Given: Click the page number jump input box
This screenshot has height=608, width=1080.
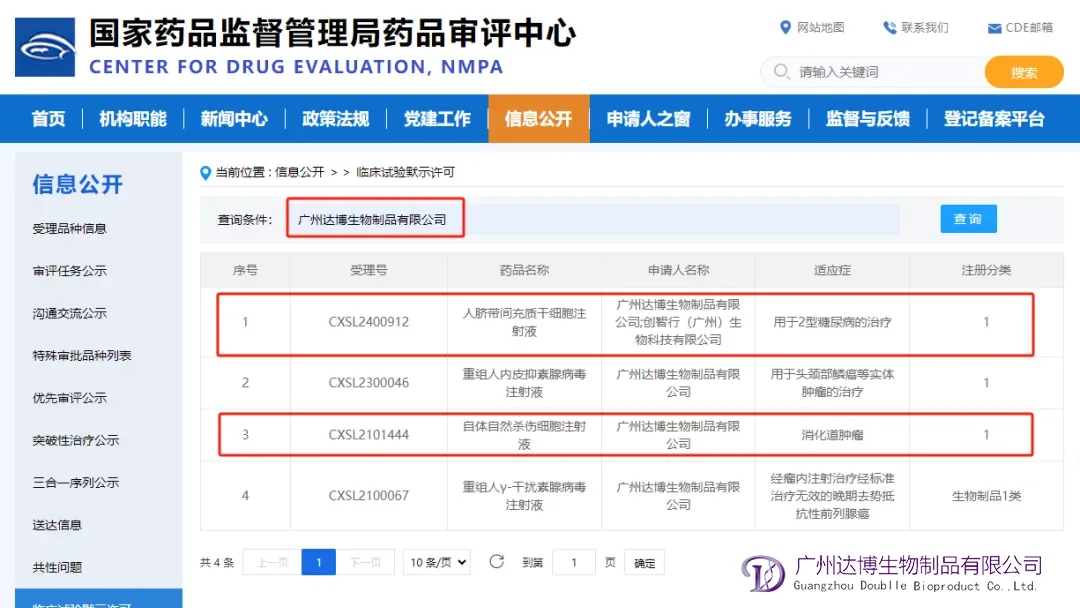Looking at the screenshot, I should [x=574, y=563].
